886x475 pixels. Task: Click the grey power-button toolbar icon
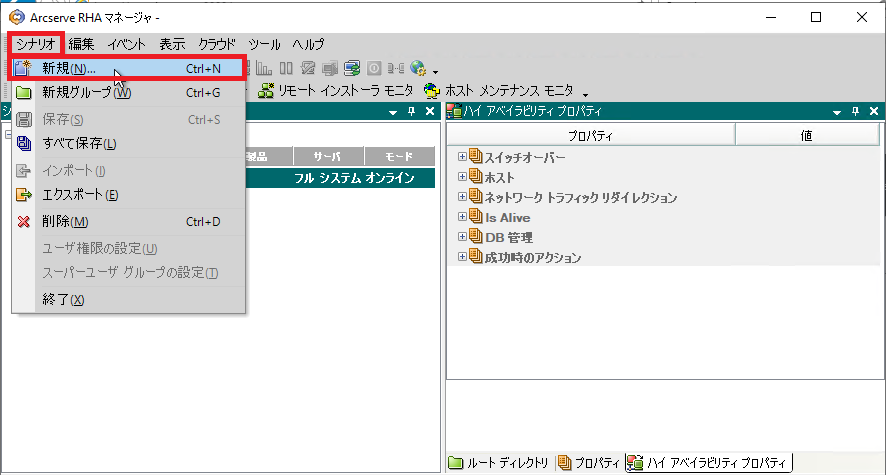374,68
